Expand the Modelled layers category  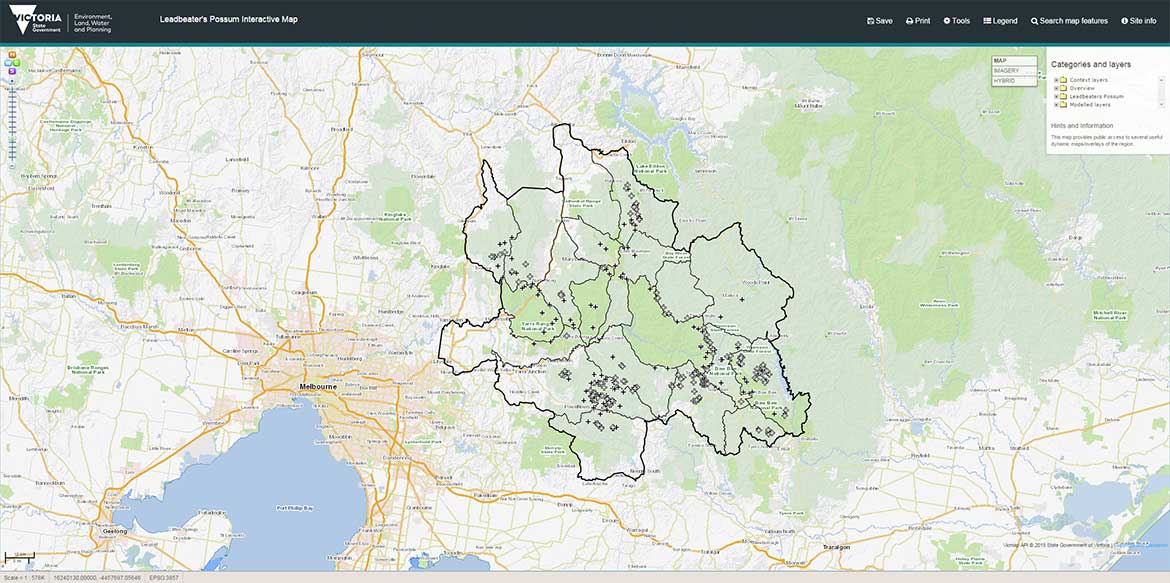1055,104
